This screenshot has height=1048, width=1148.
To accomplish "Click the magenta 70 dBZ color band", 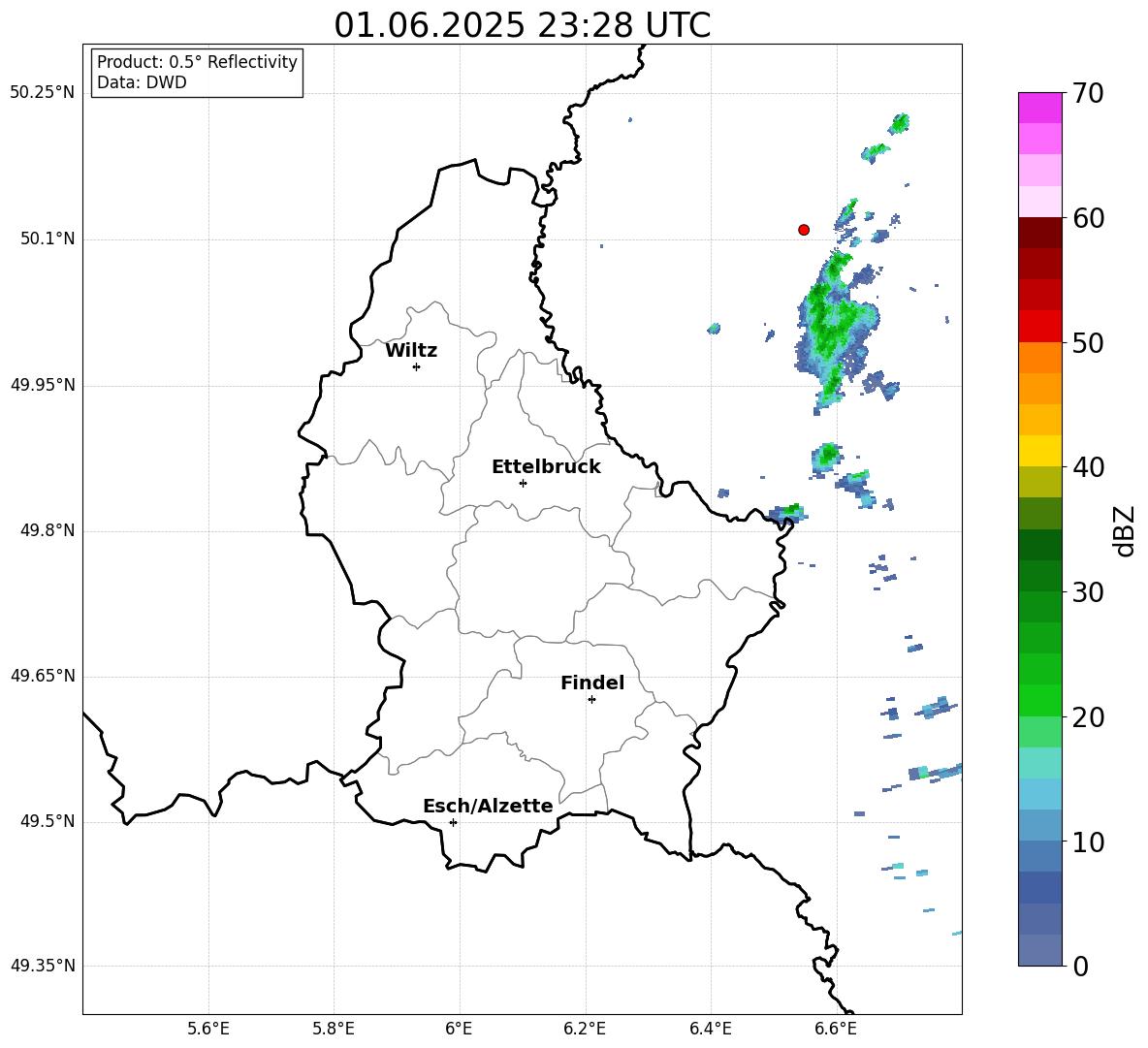I will coord(1039,108).
